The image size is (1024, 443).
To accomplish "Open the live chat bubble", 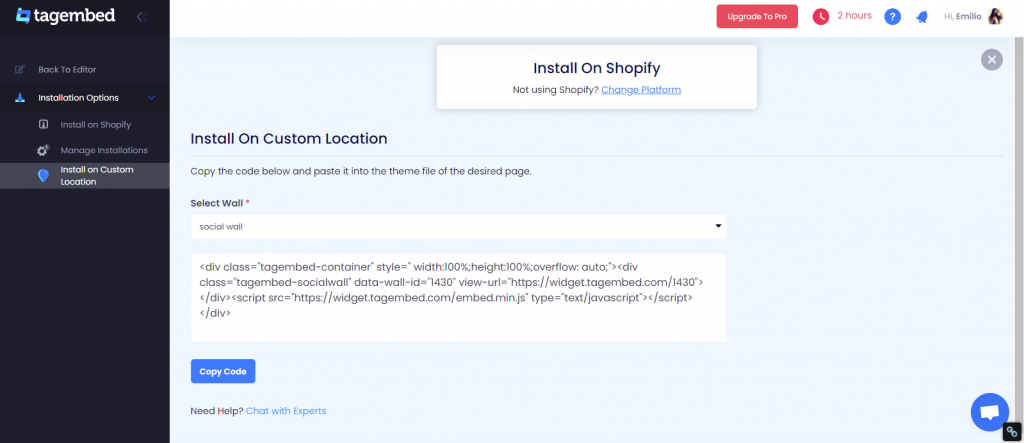I will pos(989,412).
